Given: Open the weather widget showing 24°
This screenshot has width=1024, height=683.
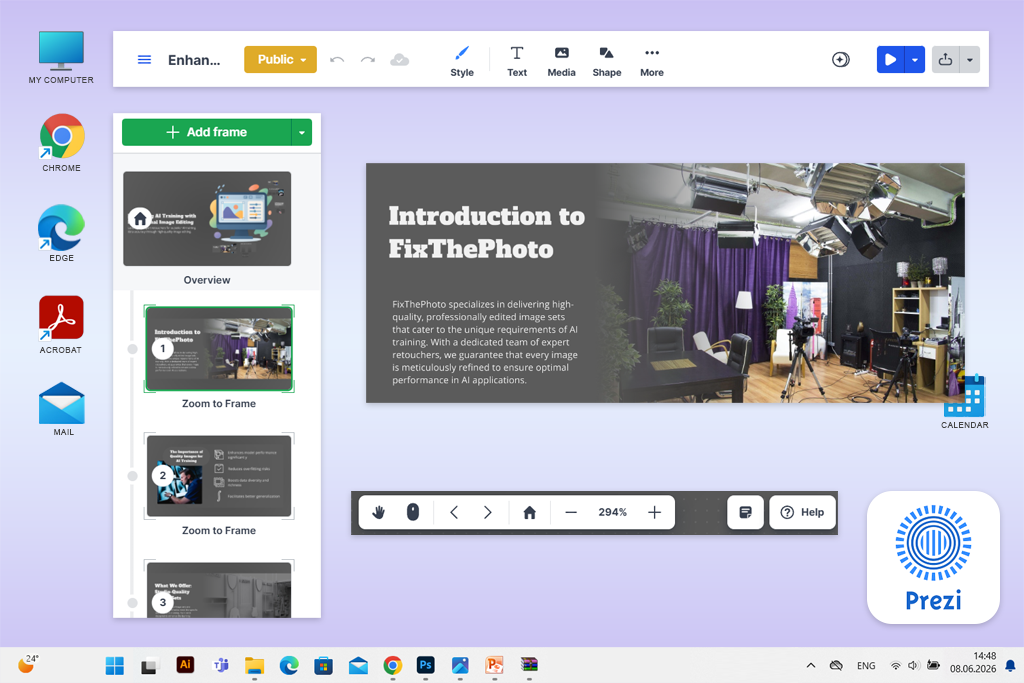Looking at the screenshot, I should [x=28, y=663].
